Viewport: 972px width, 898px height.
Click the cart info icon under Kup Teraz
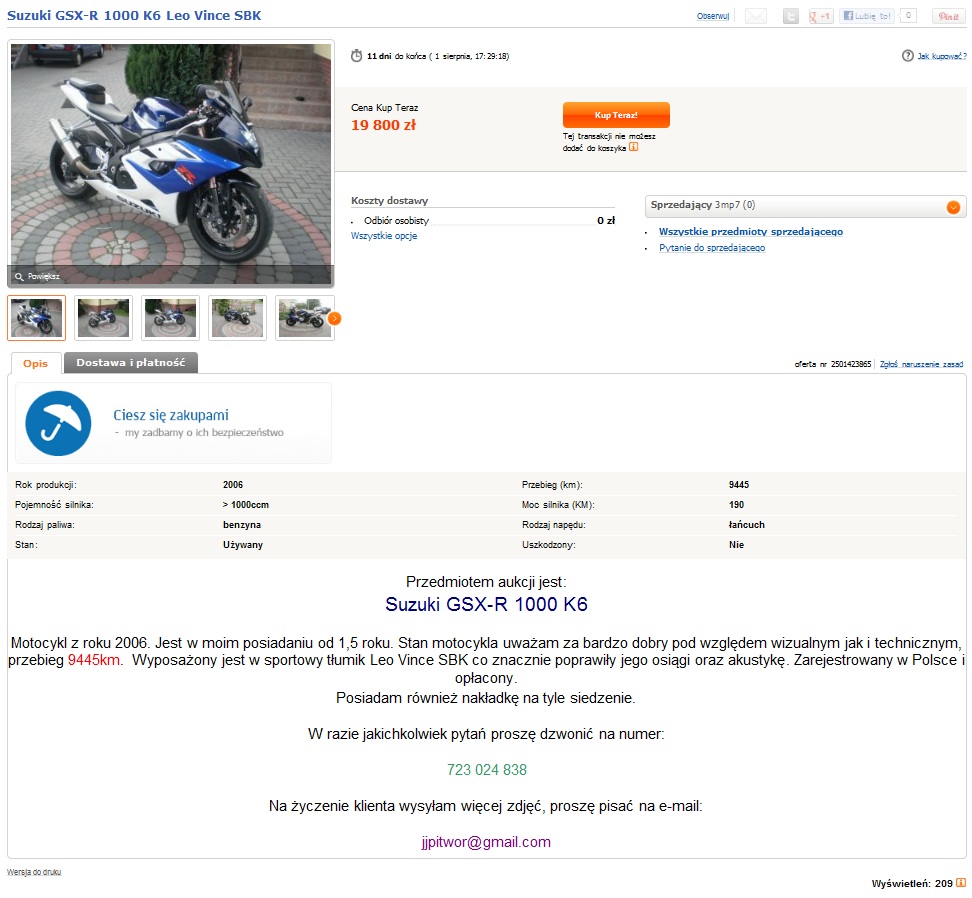click(x=633, y=147)
